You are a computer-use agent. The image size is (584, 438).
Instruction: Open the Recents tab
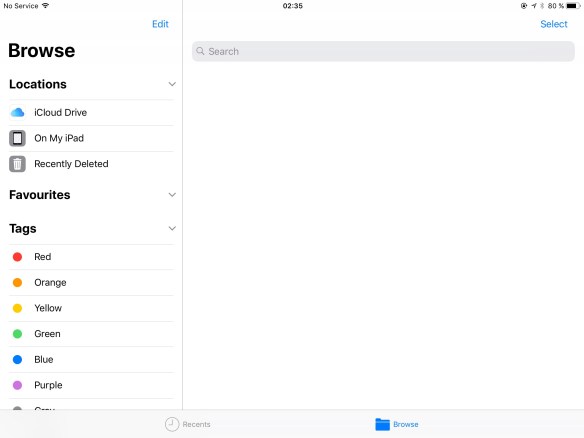[188, 424]
